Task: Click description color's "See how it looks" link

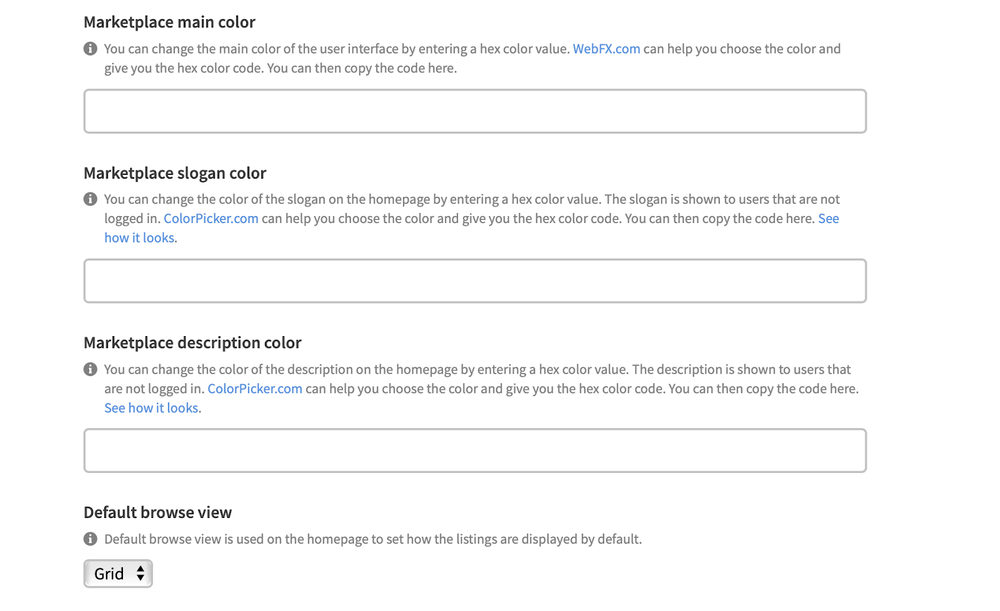Action: pos(151,408)
